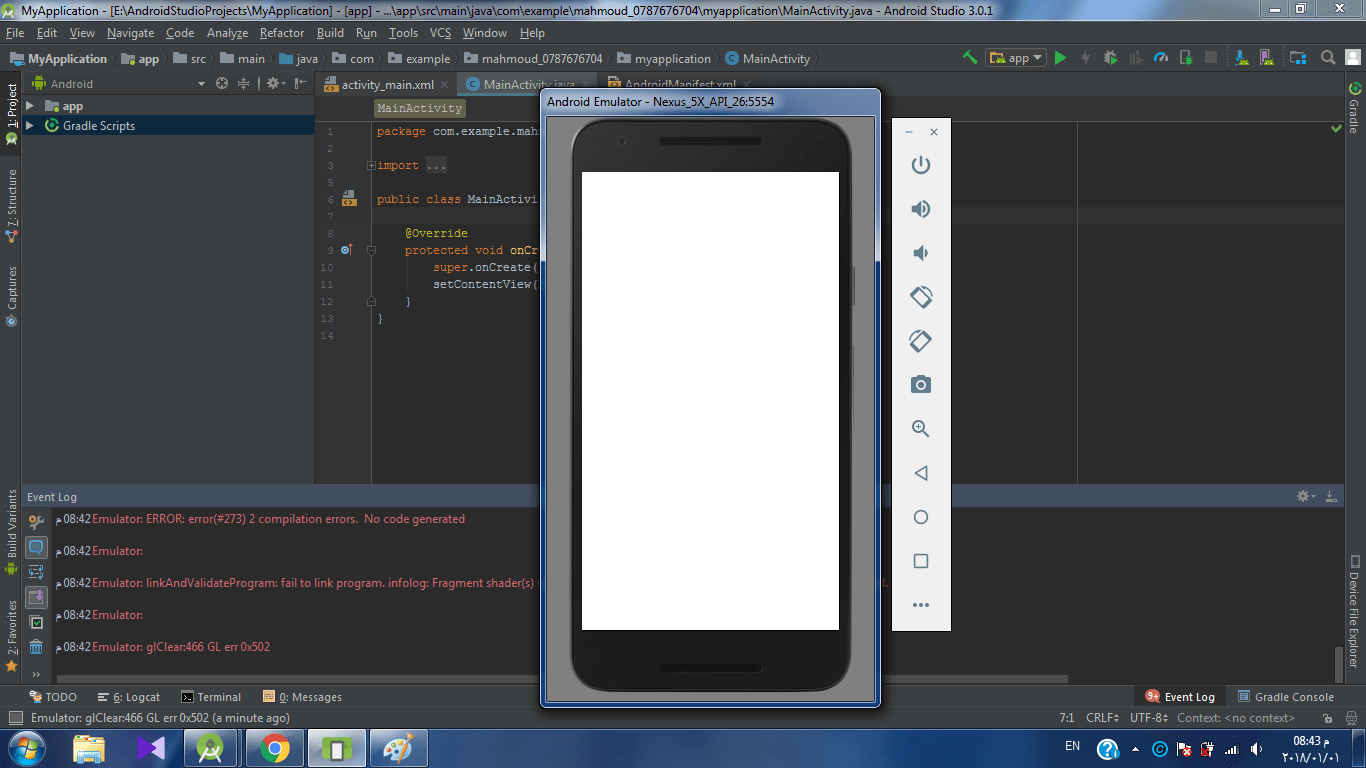Open the Build menu
Viewport: 1366px width, 768px height.
tap(330, 33)
